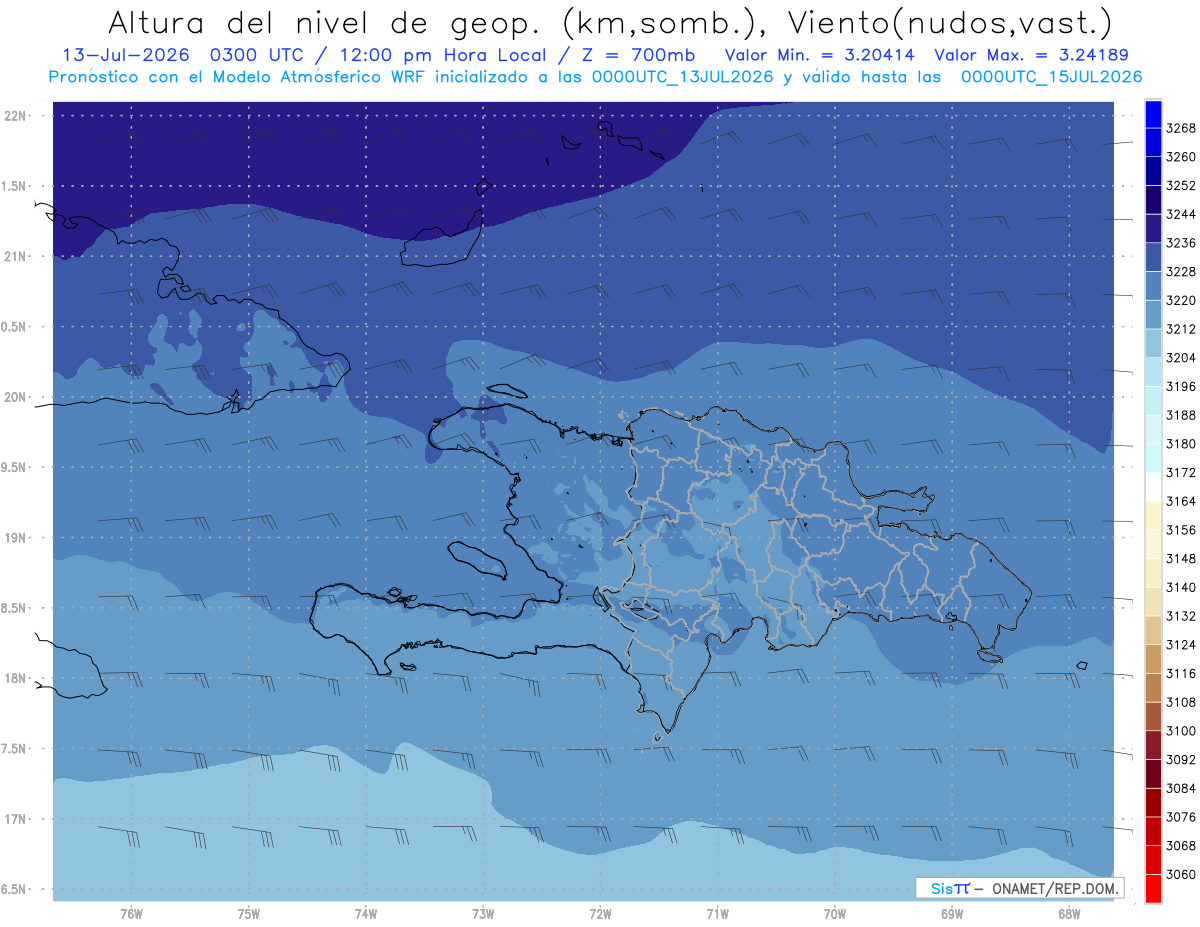Click the '13-Jul-2026' date text

(126, 55)
